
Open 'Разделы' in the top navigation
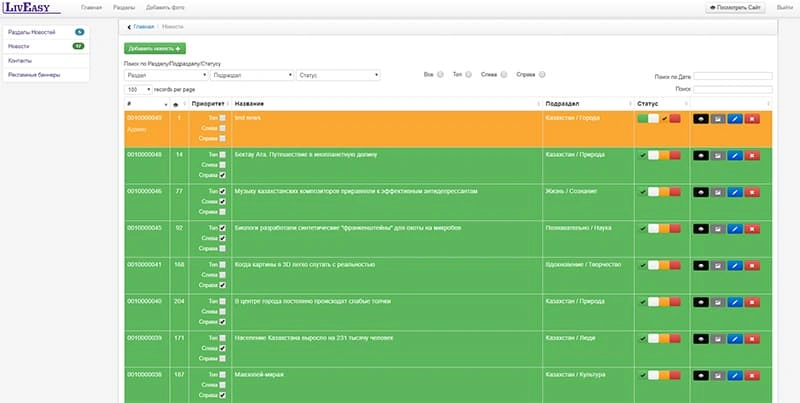click(x=124, y=8)
